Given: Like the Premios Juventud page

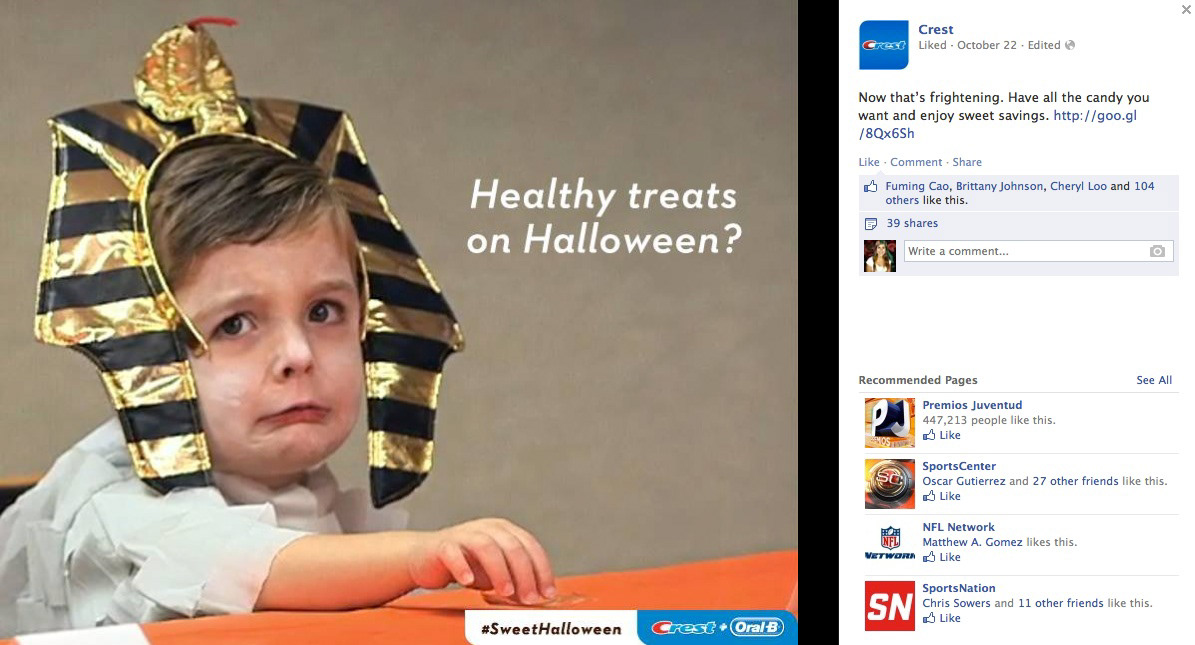Looking at the screenshot, I should coord(942,435).
